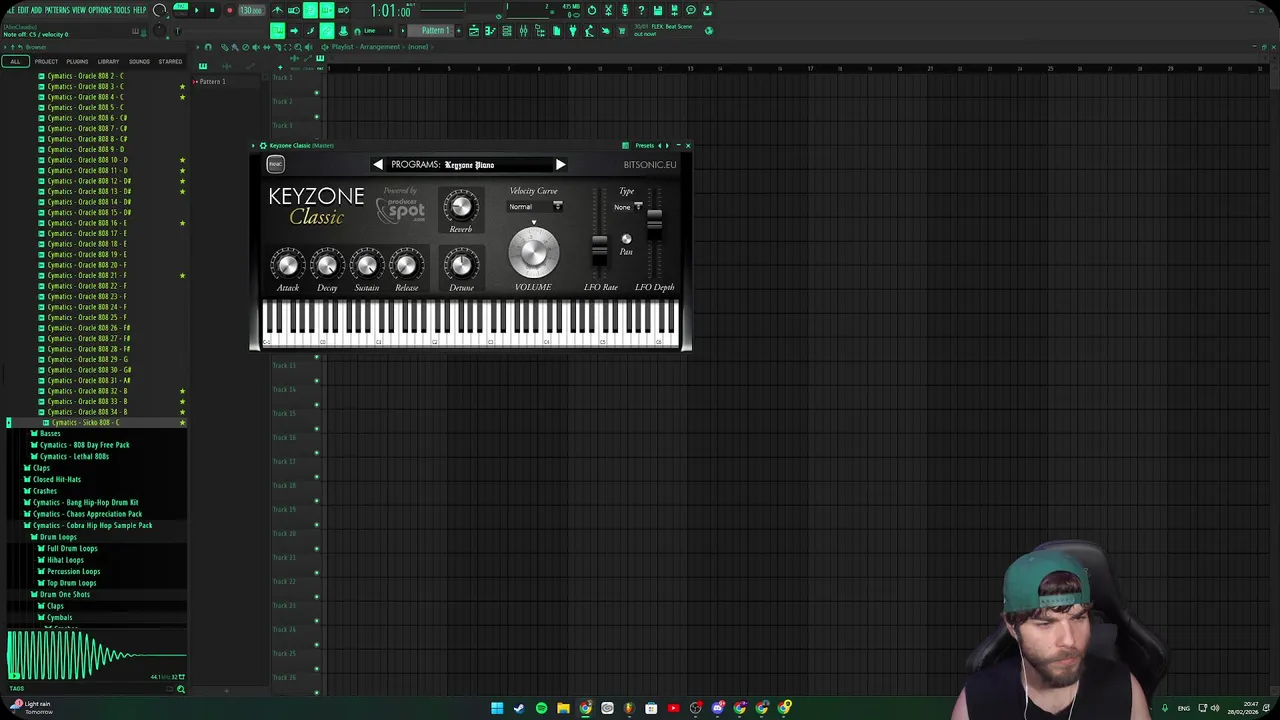This screenshot has height=720, width=1280.
Task: Open the PATTERNS menu
Action: [x=57, y=10]
